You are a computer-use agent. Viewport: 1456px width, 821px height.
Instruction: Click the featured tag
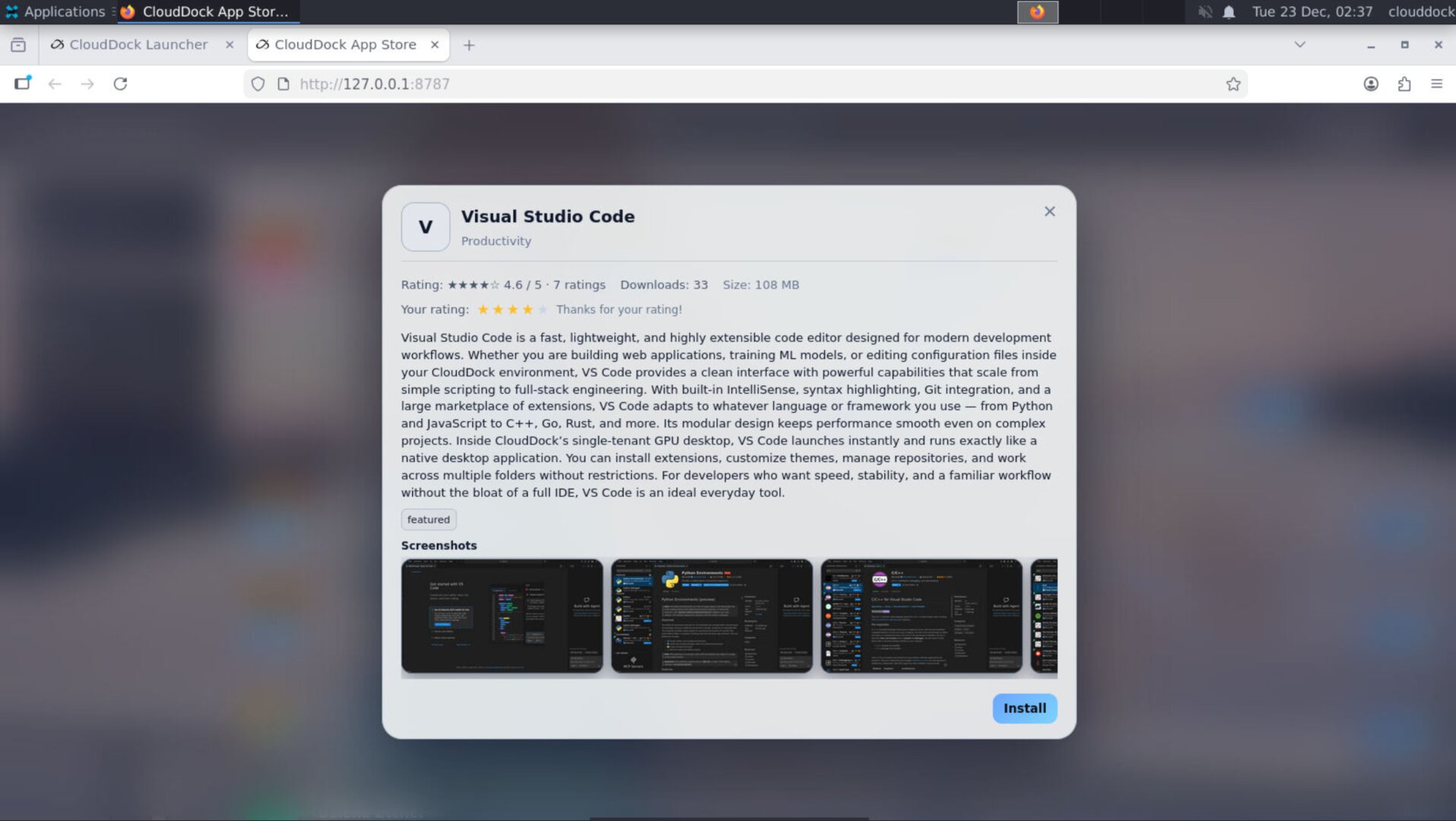tap(428, 519)
